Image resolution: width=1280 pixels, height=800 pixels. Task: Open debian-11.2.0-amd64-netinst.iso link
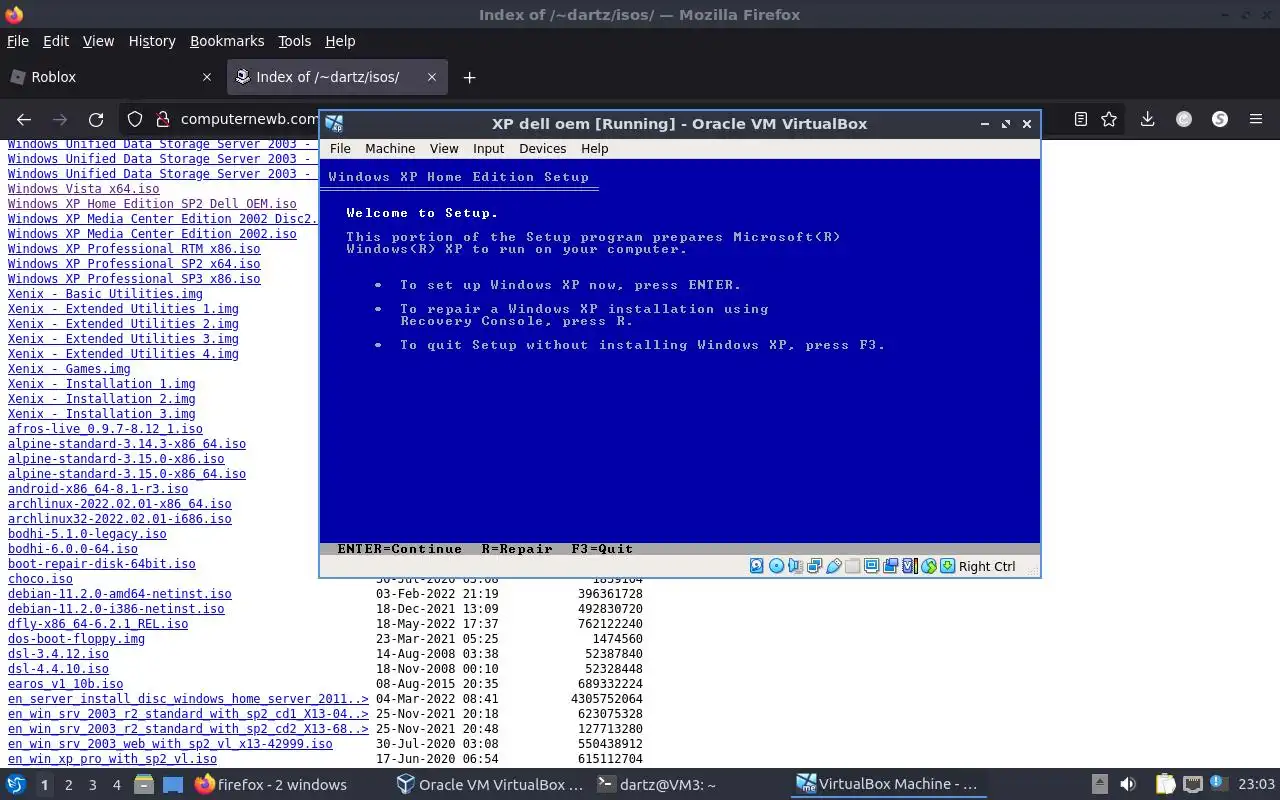(x=119, y=594)
